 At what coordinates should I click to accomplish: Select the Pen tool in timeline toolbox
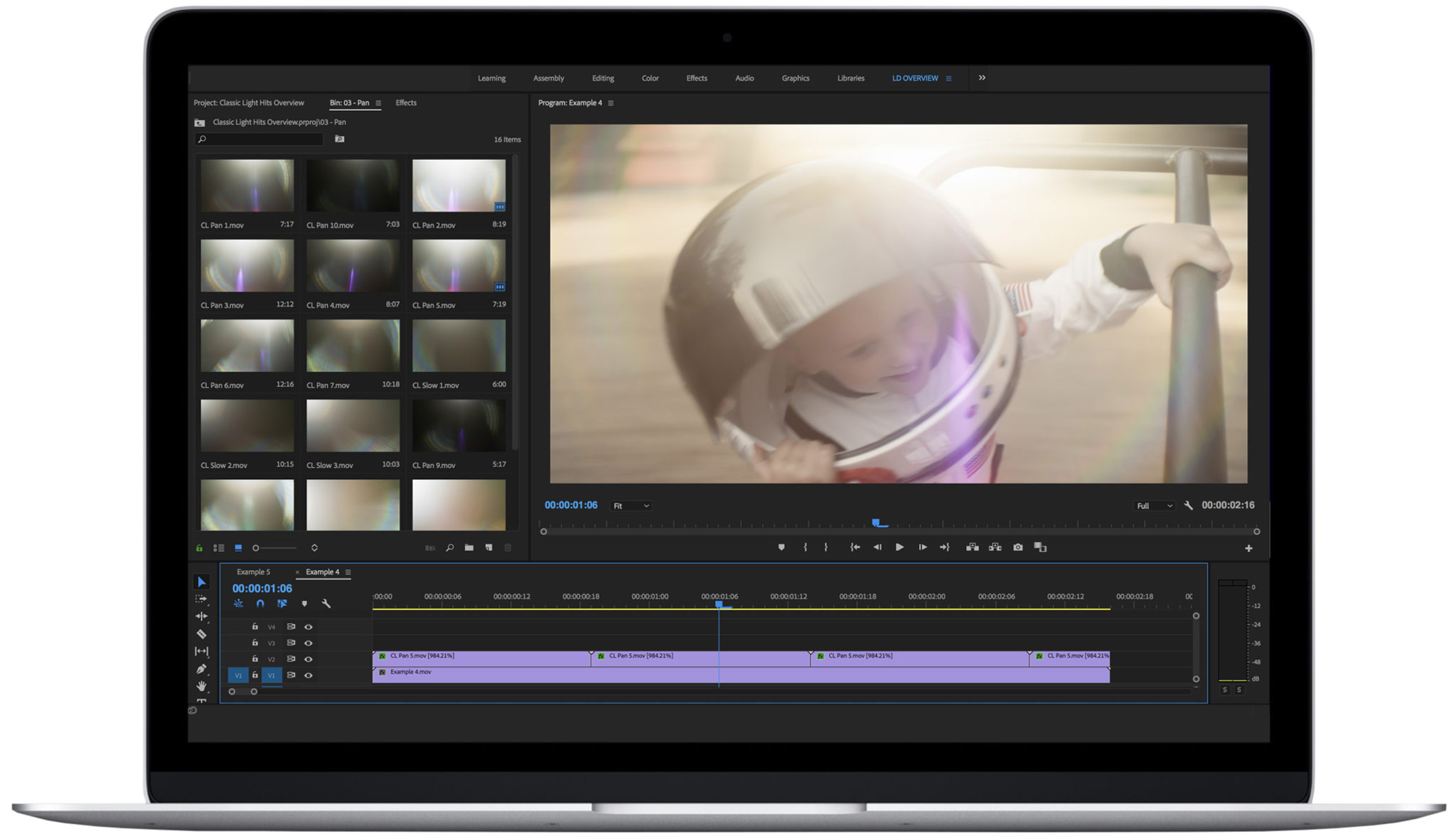click(x=202, y=669)
